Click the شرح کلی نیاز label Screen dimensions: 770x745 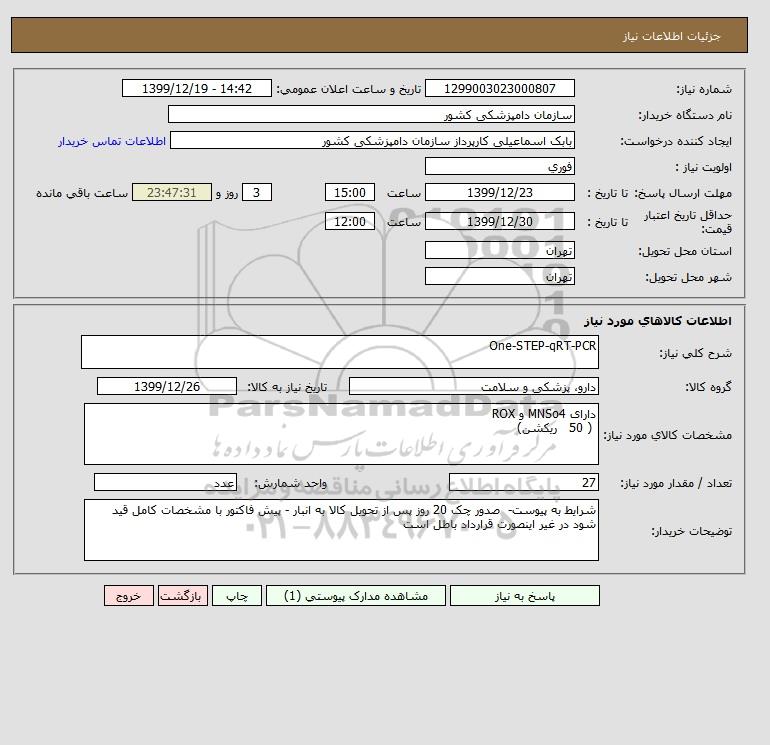(695, 353)
